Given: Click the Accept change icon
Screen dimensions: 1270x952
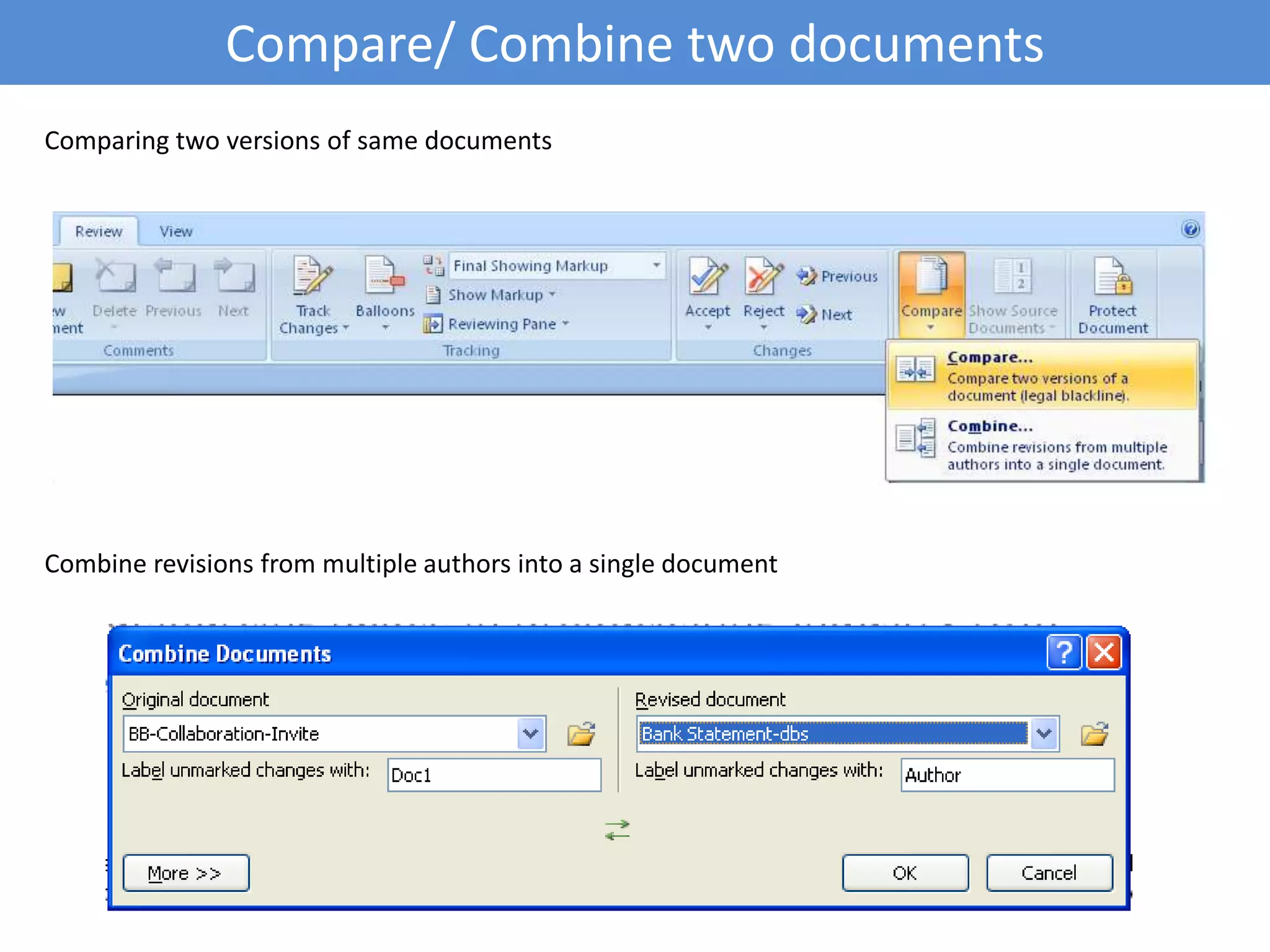Looking at the screenshot, I should click(708, 275).
